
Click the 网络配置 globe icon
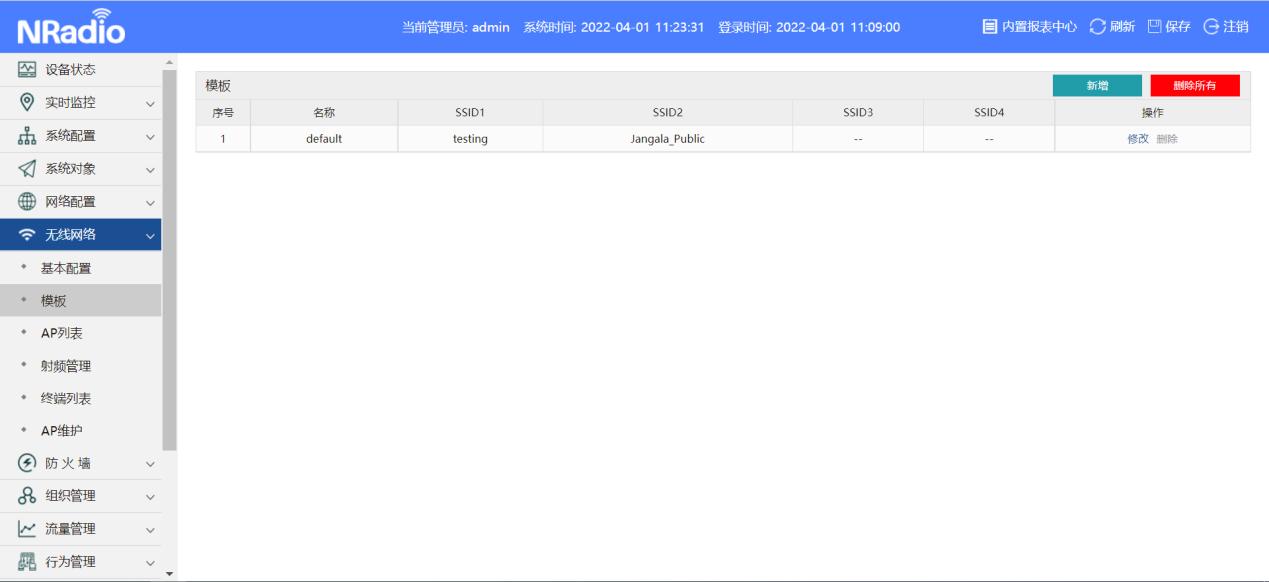[28, 202]
